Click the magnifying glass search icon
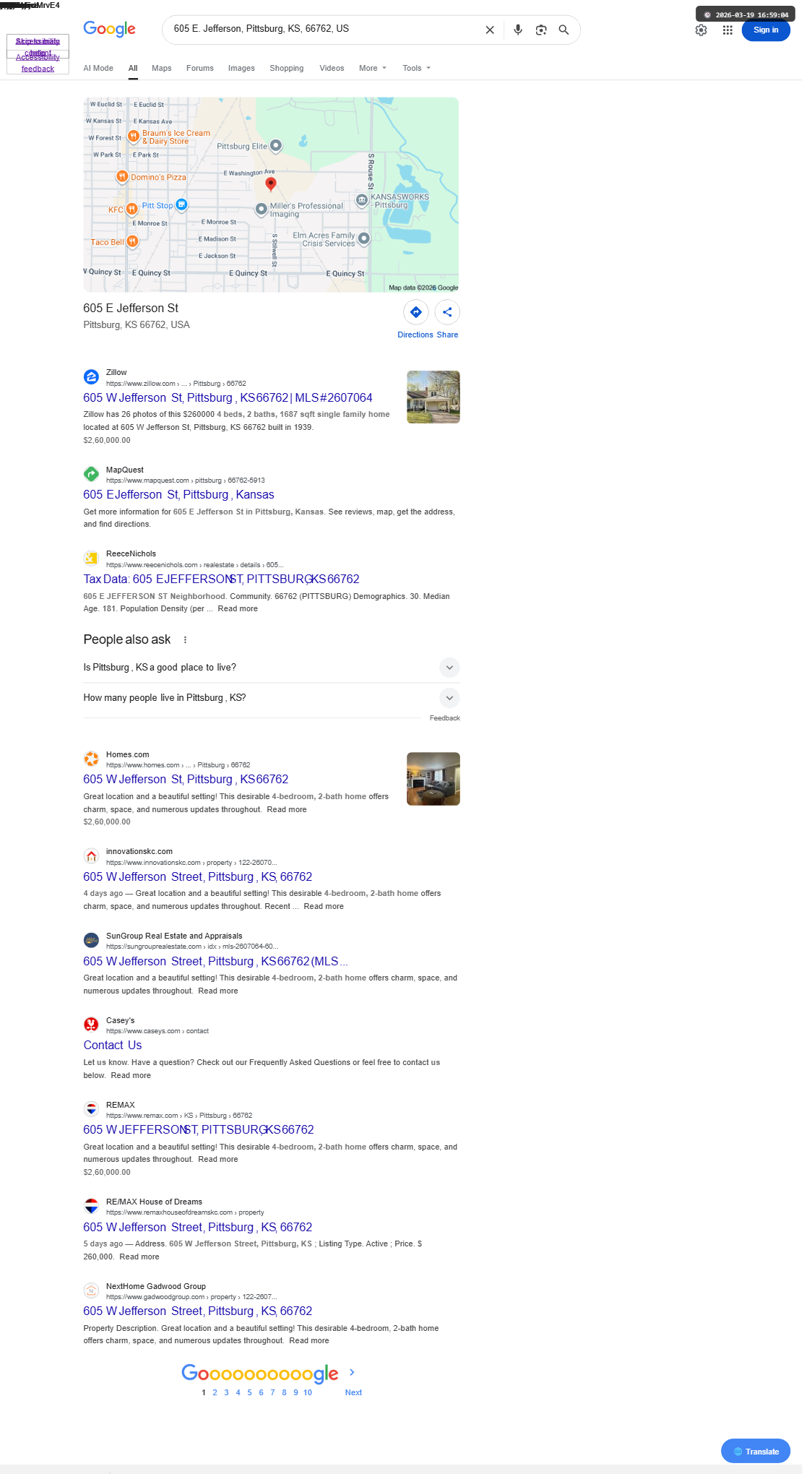The image size is (812, 1474). (x=563, y=30)
